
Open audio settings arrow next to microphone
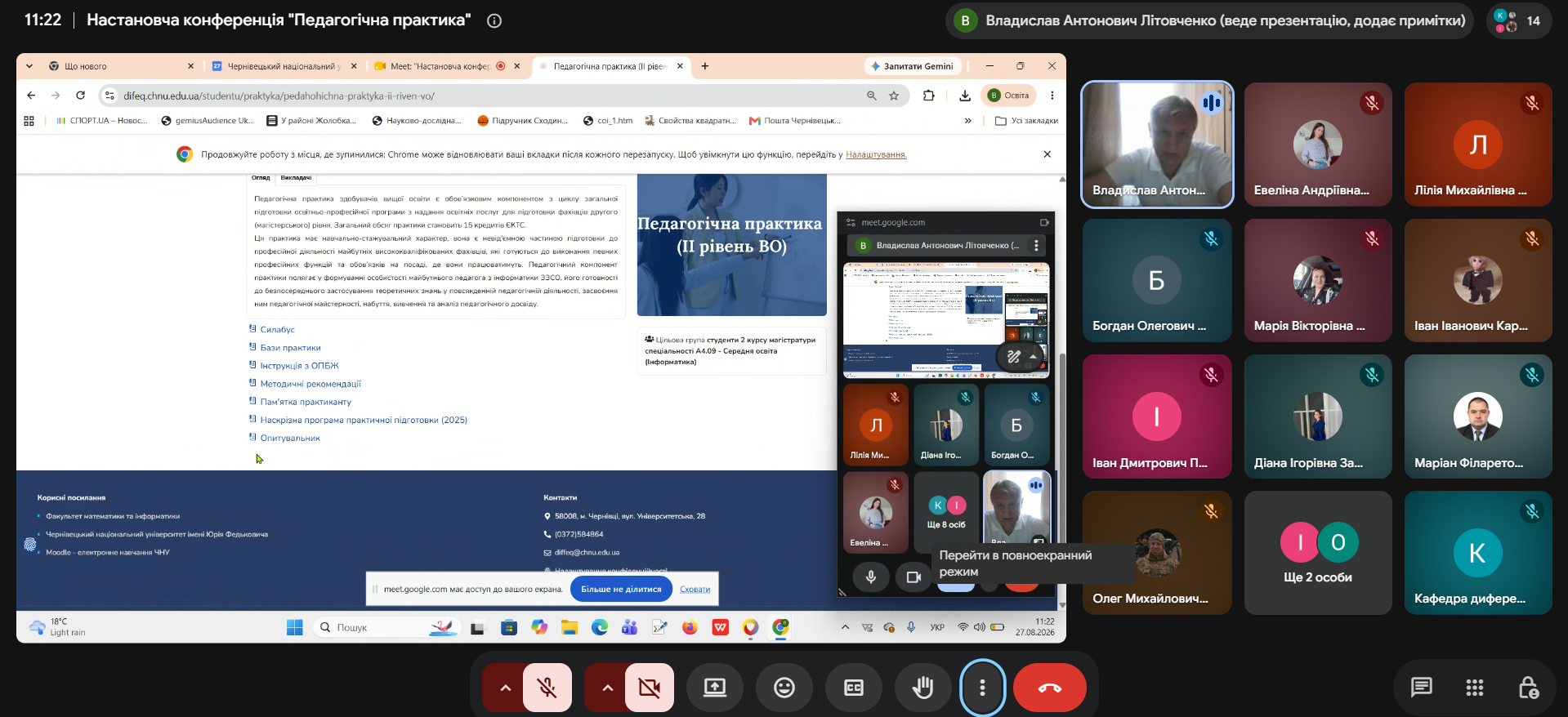505,688
